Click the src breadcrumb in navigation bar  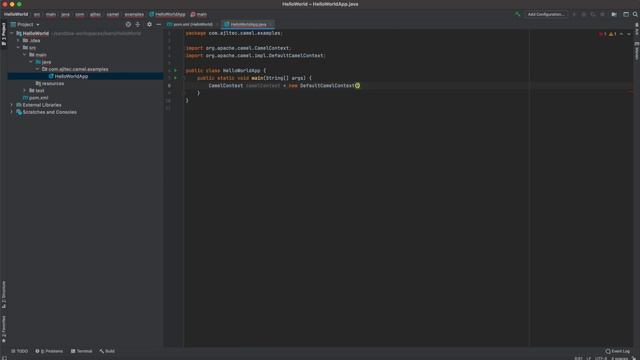37,14
